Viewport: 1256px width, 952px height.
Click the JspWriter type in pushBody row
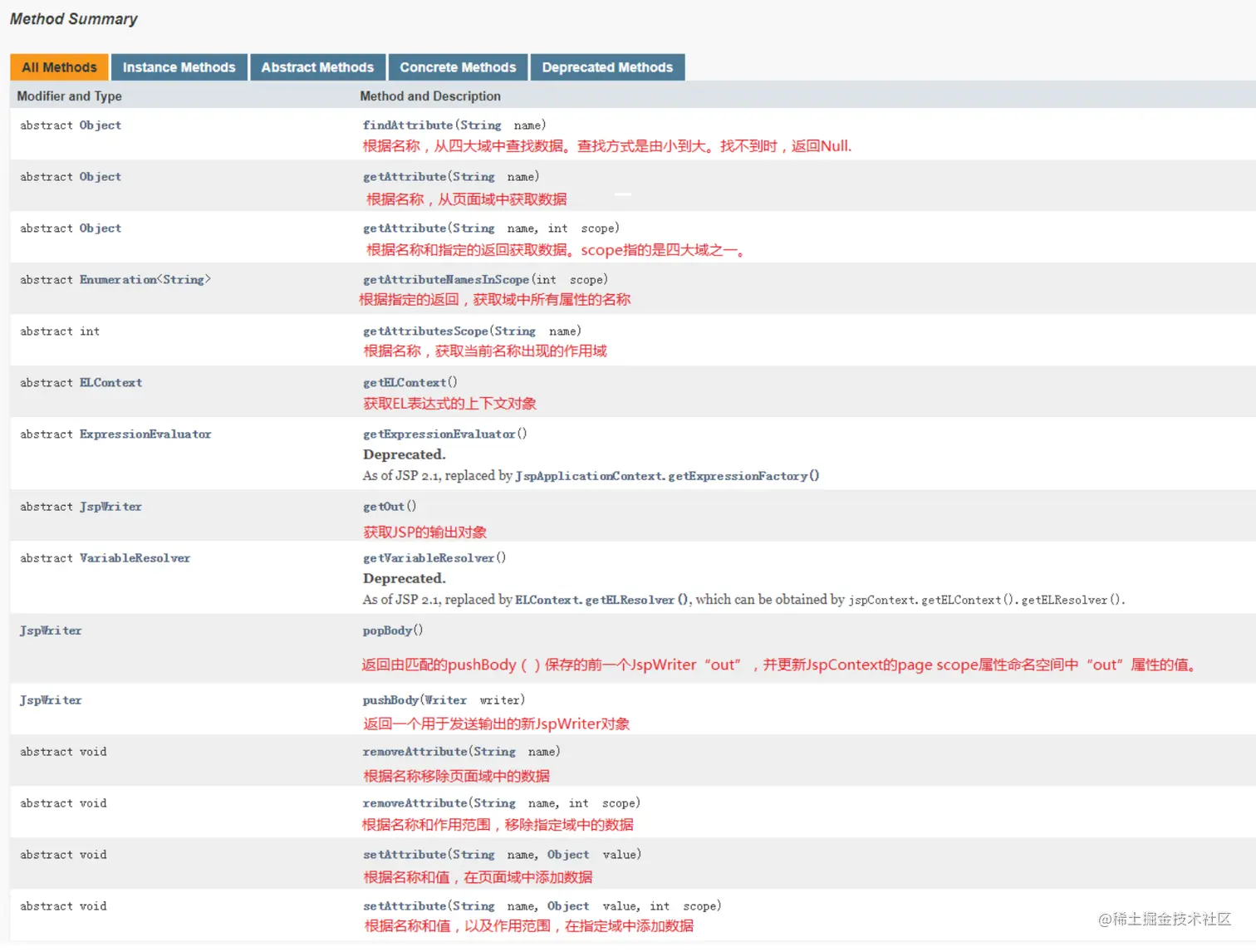(51, 700)
